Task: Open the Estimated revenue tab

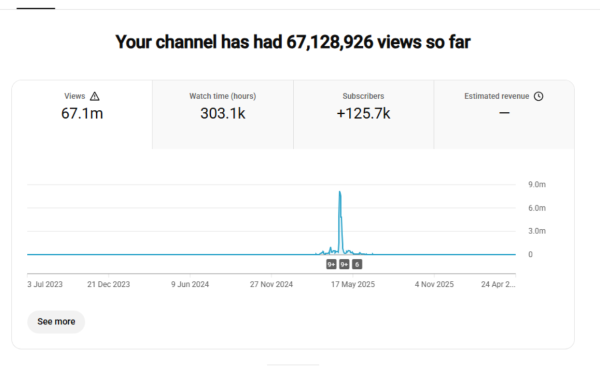Action: coord(504,114)
